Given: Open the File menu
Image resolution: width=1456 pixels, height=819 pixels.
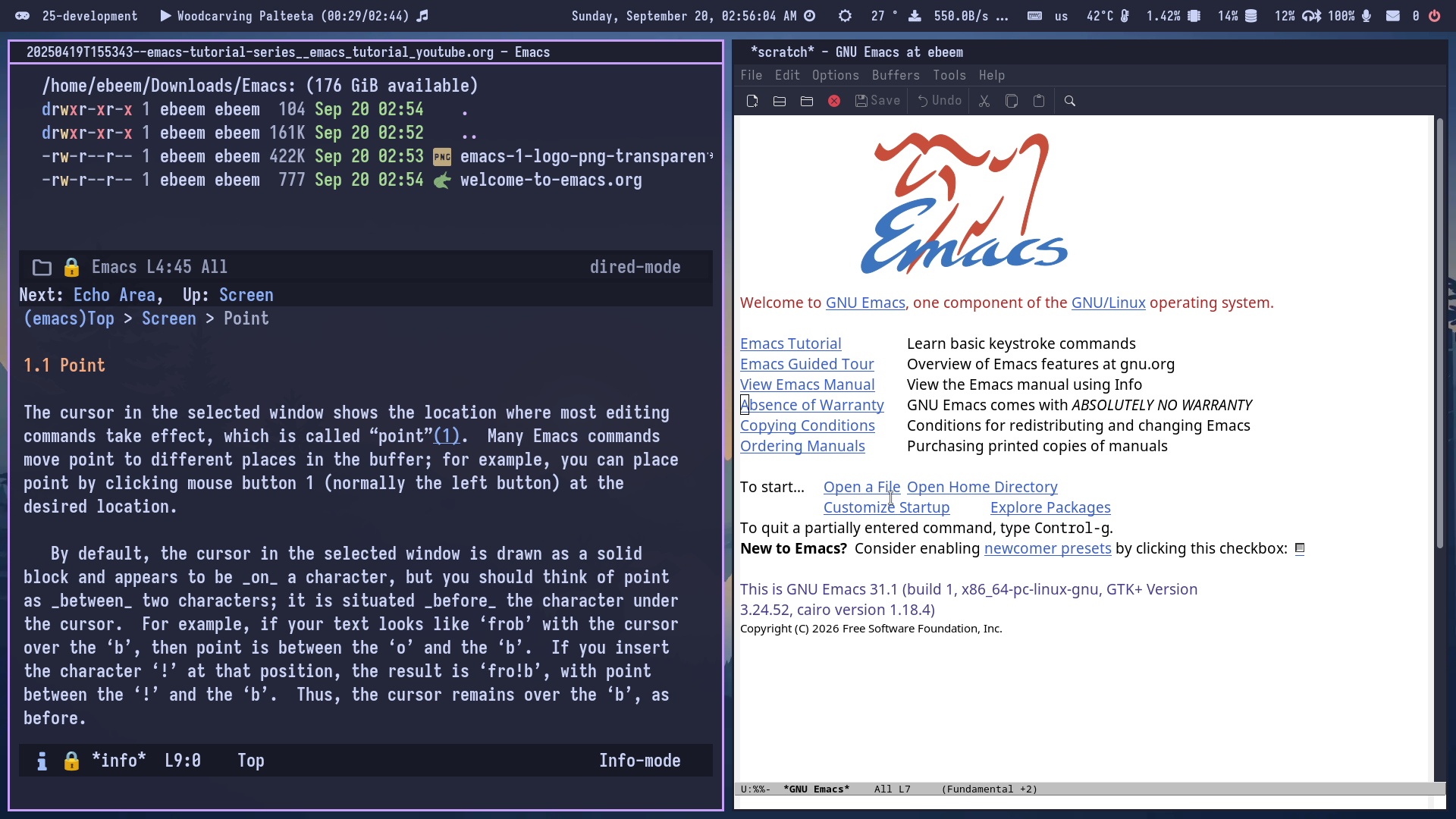Looking at the screenshot, I should [x=752, y=75].
